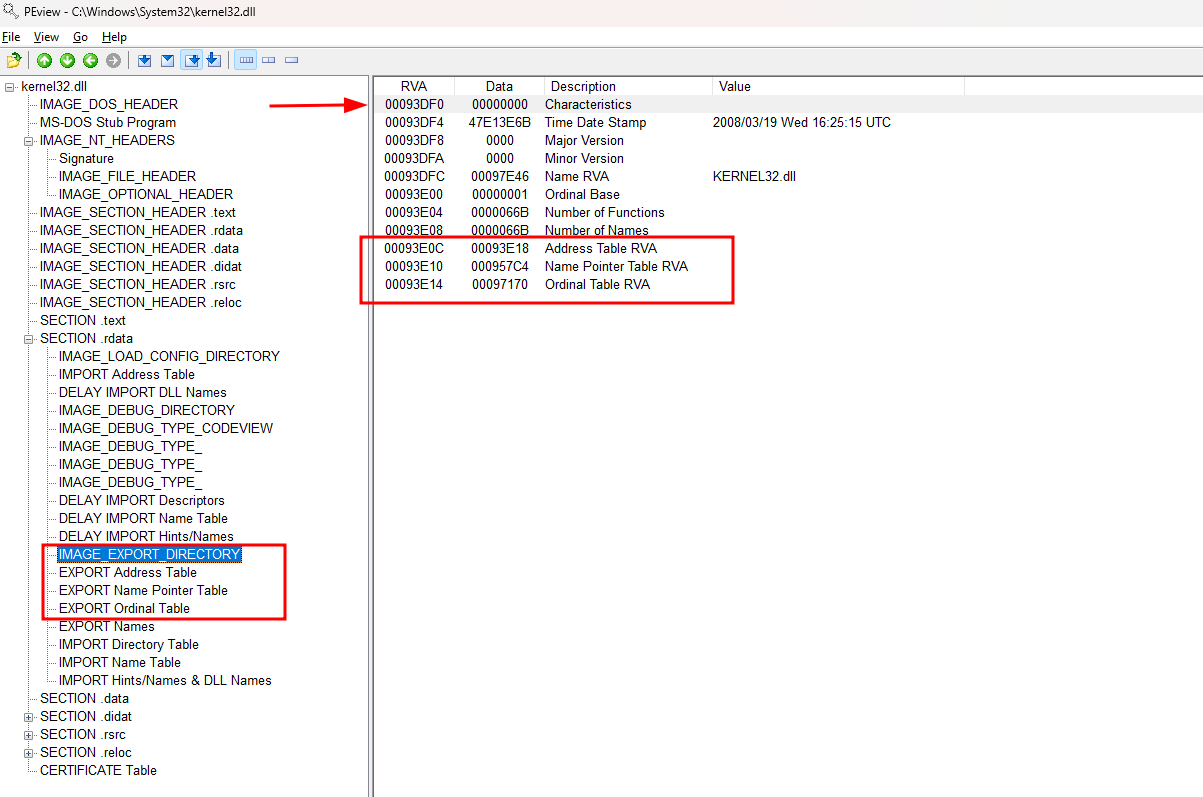Select EXPORT Address Table in tree
1203x797 pixels.
pos(127,573)
